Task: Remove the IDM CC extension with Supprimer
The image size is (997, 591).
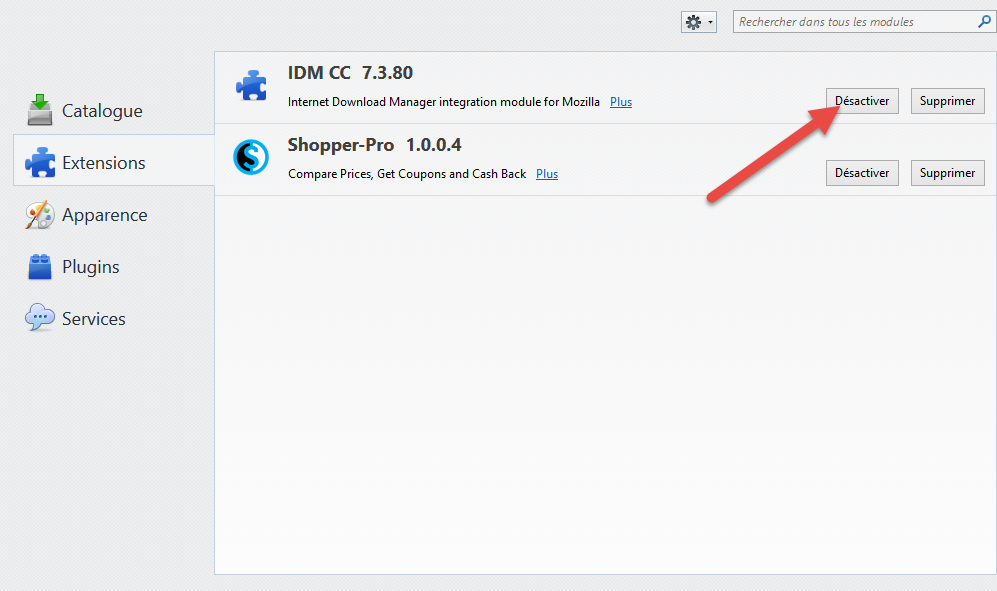Action: coord(947,101)
